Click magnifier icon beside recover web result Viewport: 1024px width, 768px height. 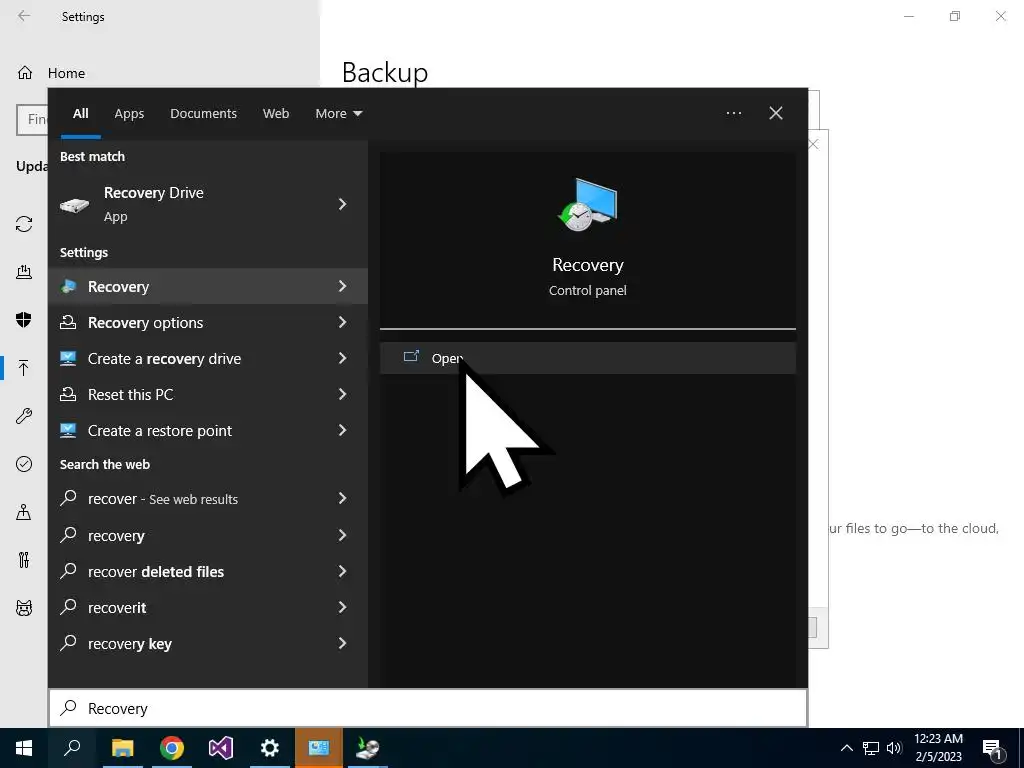coord(68,498)
